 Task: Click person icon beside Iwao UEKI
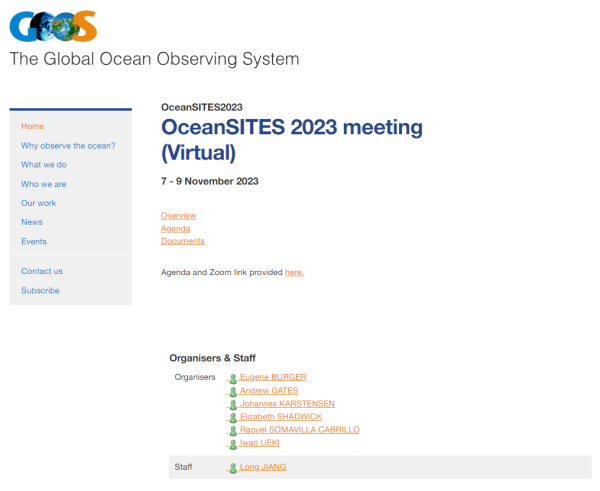[x=233, y=444]
